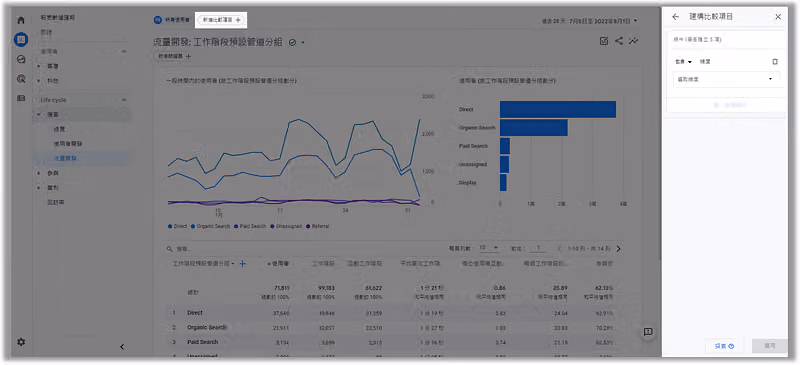Toggle the Direct legend entry under line chart

click(178, 226)
